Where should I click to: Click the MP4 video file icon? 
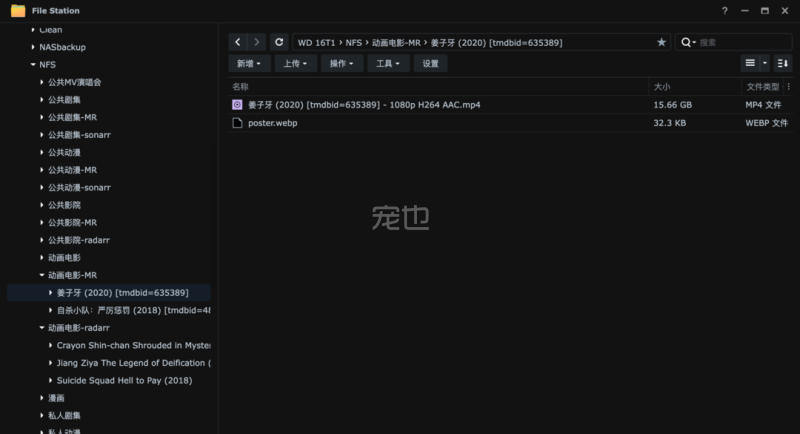pyautogui.click(x=237, y=104)
